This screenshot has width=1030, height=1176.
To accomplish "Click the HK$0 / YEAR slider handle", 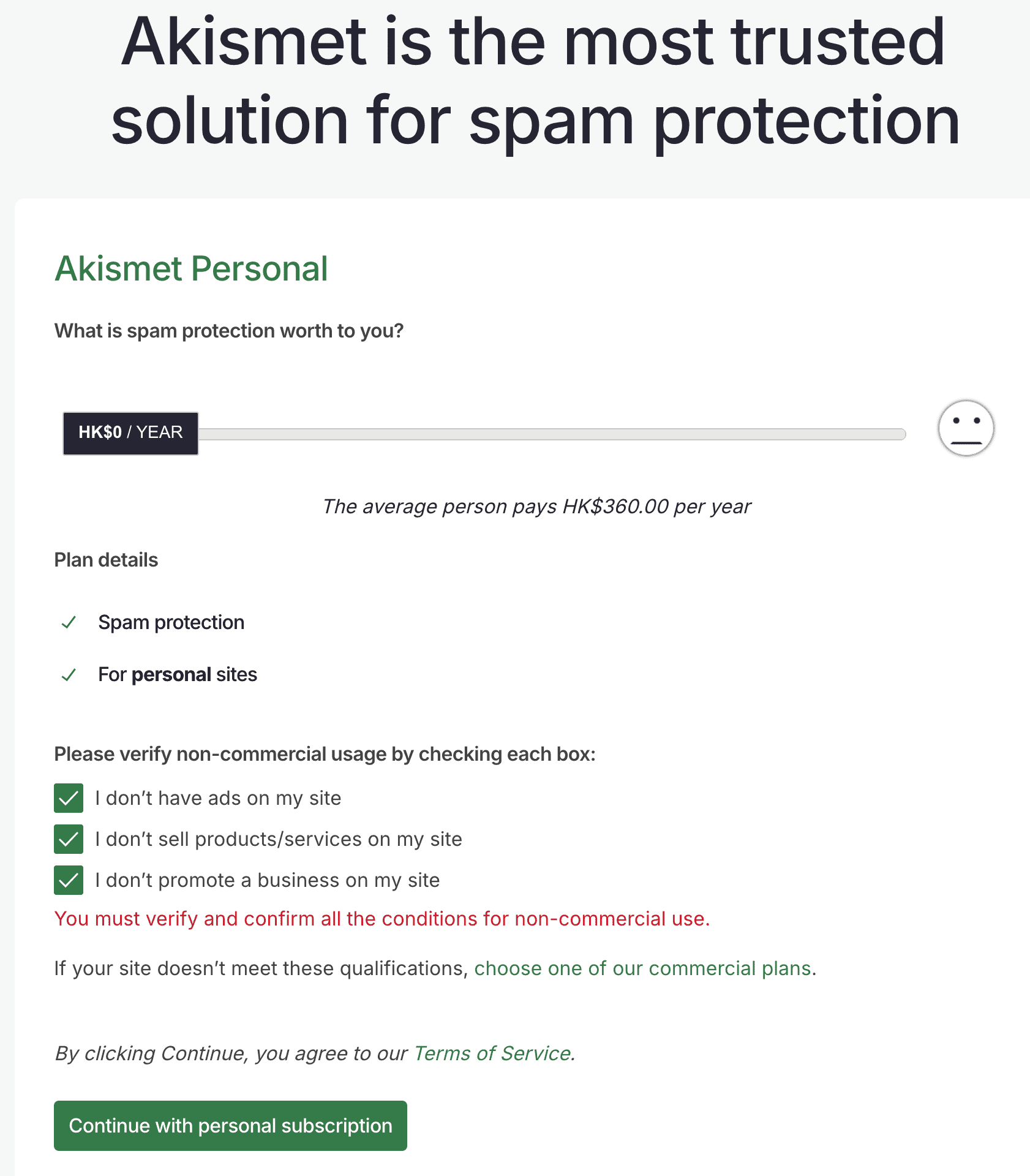I will coord(130,433).
